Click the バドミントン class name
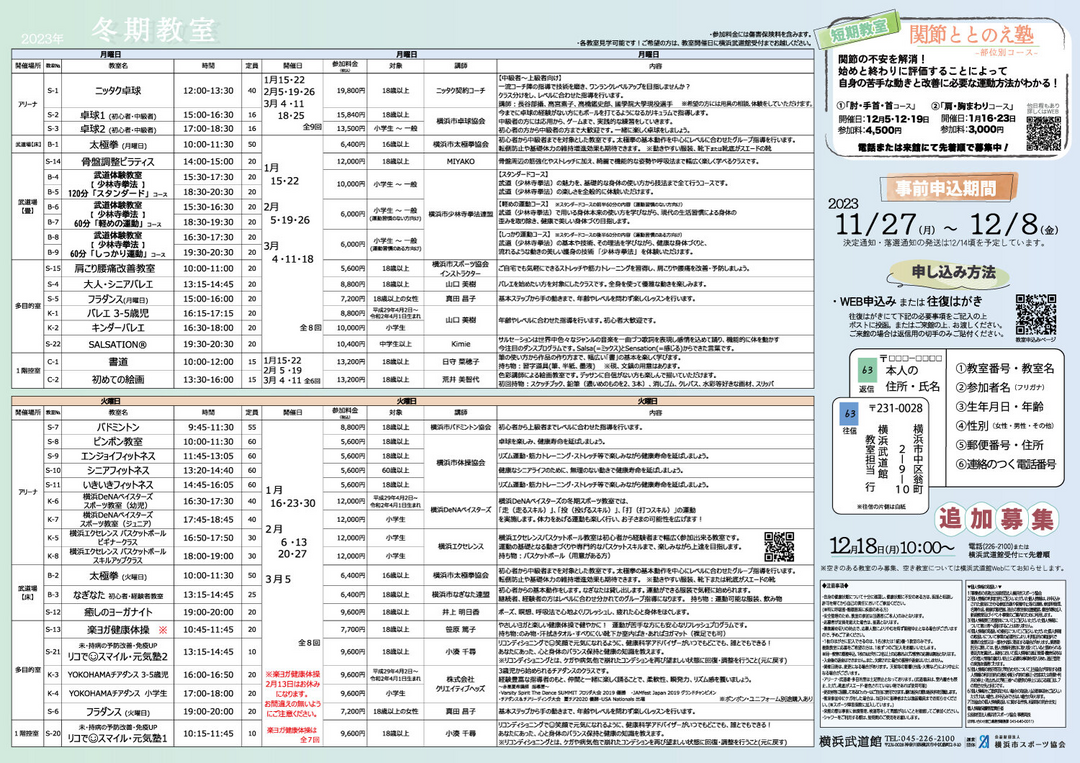This screenshot has height=763, width=1080. pos(118,428)
